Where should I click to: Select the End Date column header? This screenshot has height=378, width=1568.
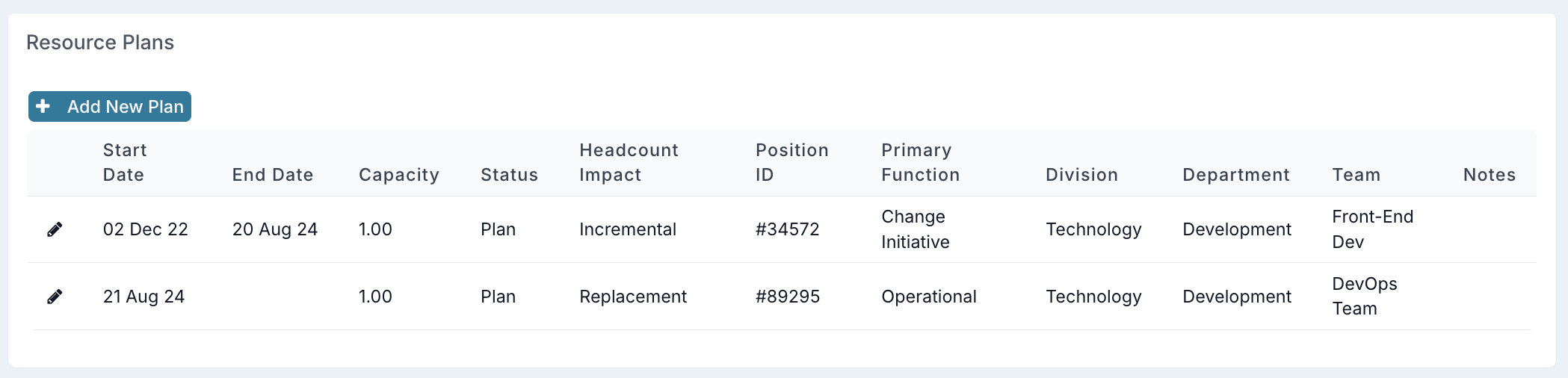click(x=273, y=175)
